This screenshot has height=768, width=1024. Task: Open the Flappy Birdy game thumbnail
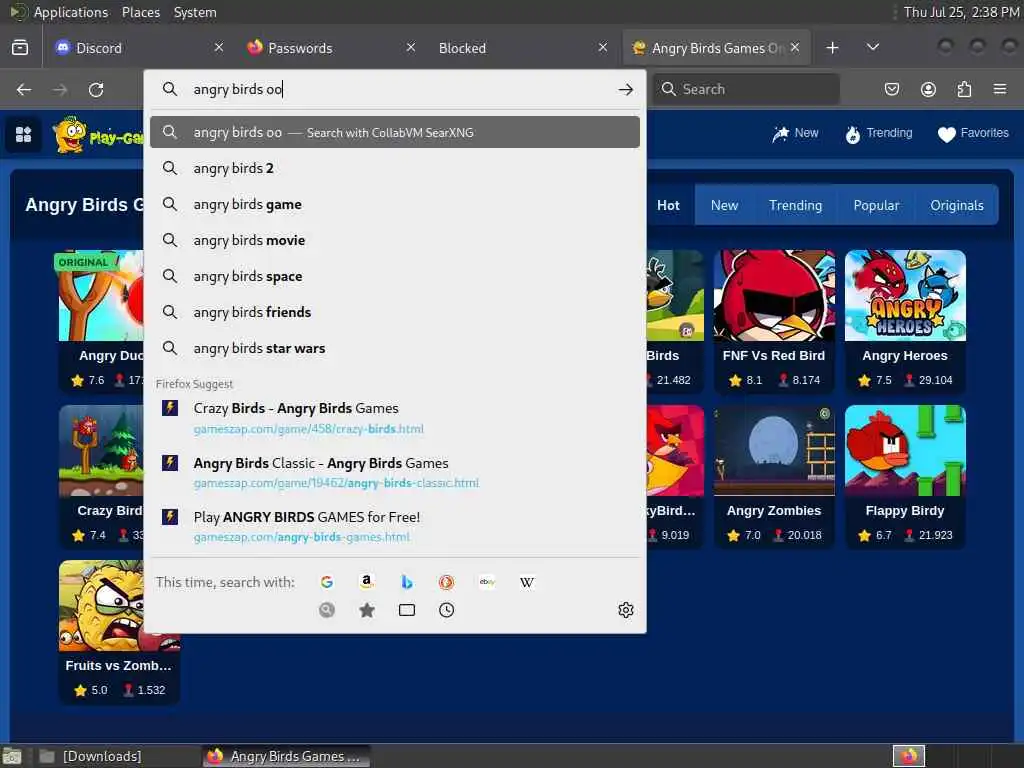[904, 451]
